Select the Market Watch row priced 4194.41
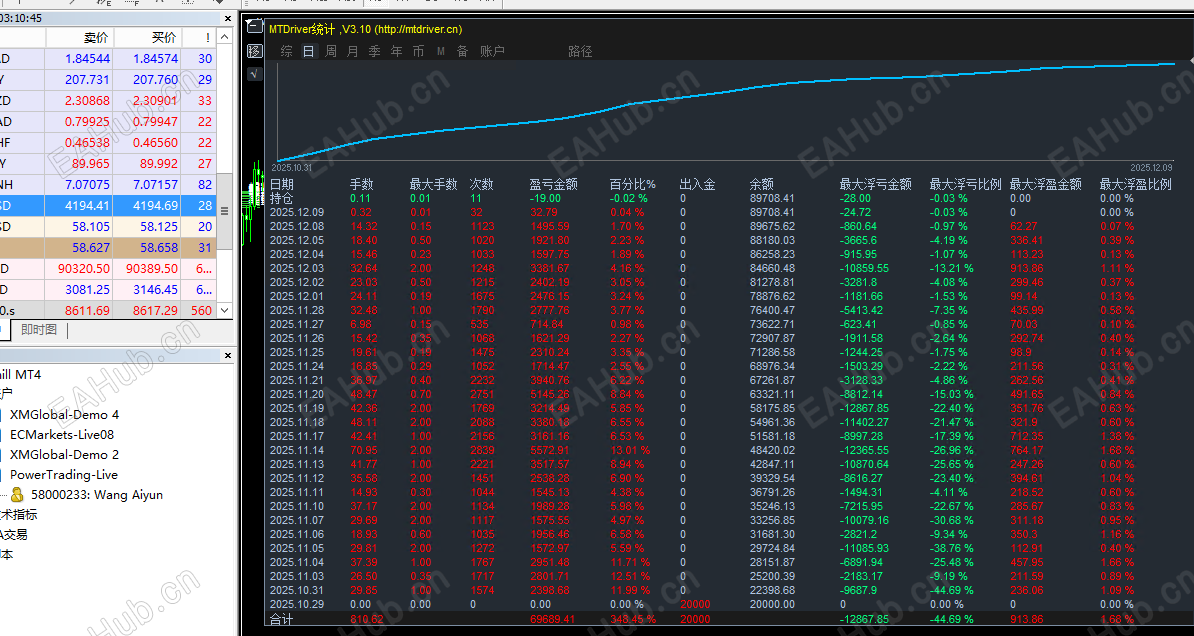The height and width of the screenshot is (636, 1194). [108, 206]
